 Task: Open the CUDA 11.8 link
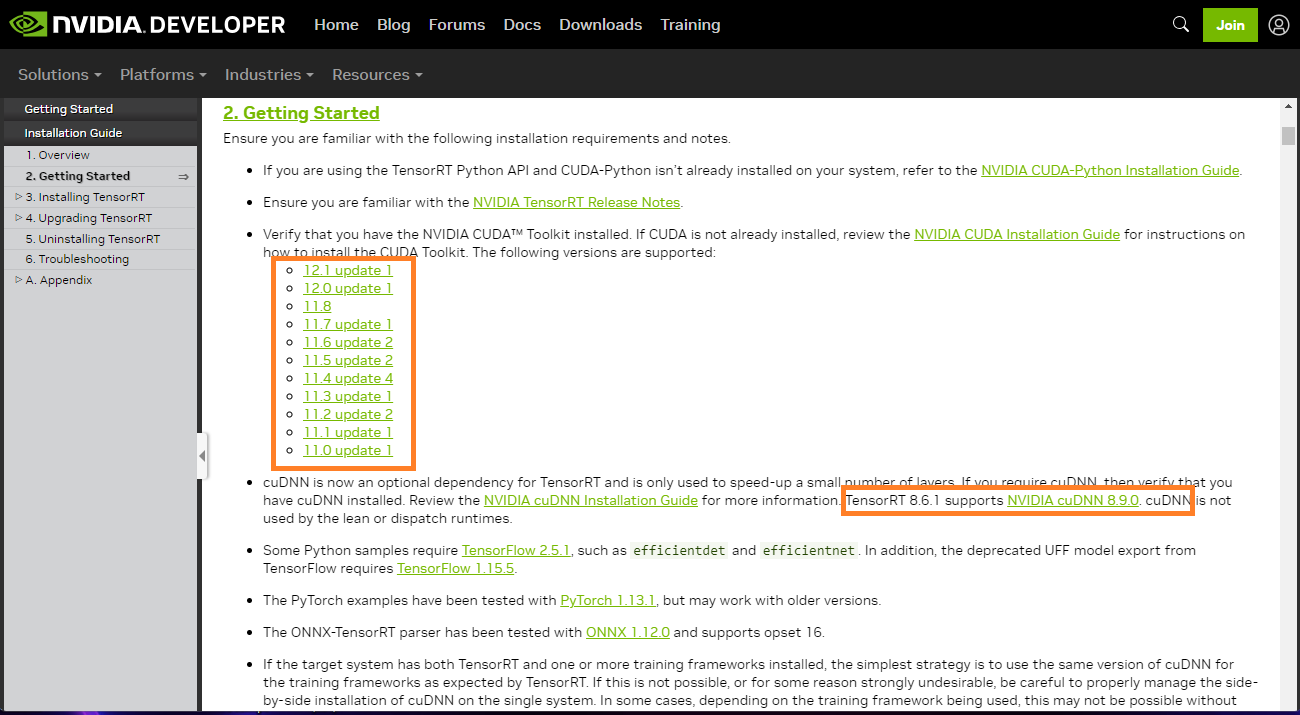pos(317,306)
